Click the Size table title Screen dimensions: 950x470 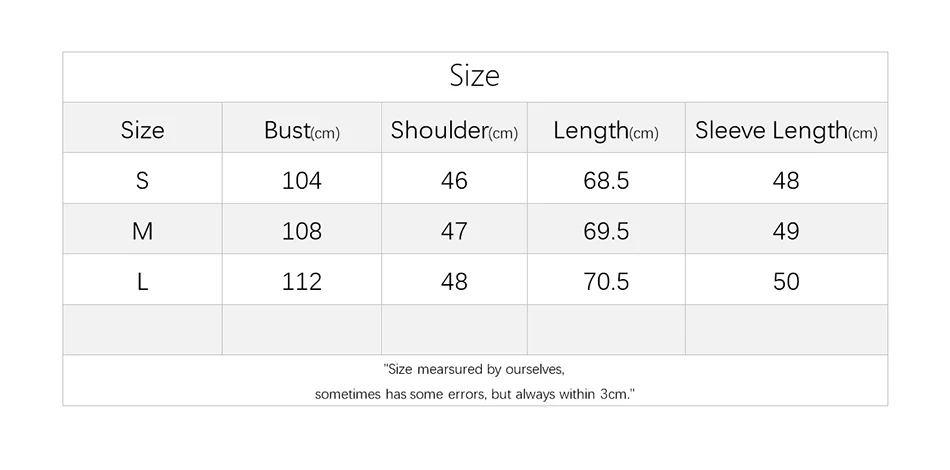pos(474,76)
